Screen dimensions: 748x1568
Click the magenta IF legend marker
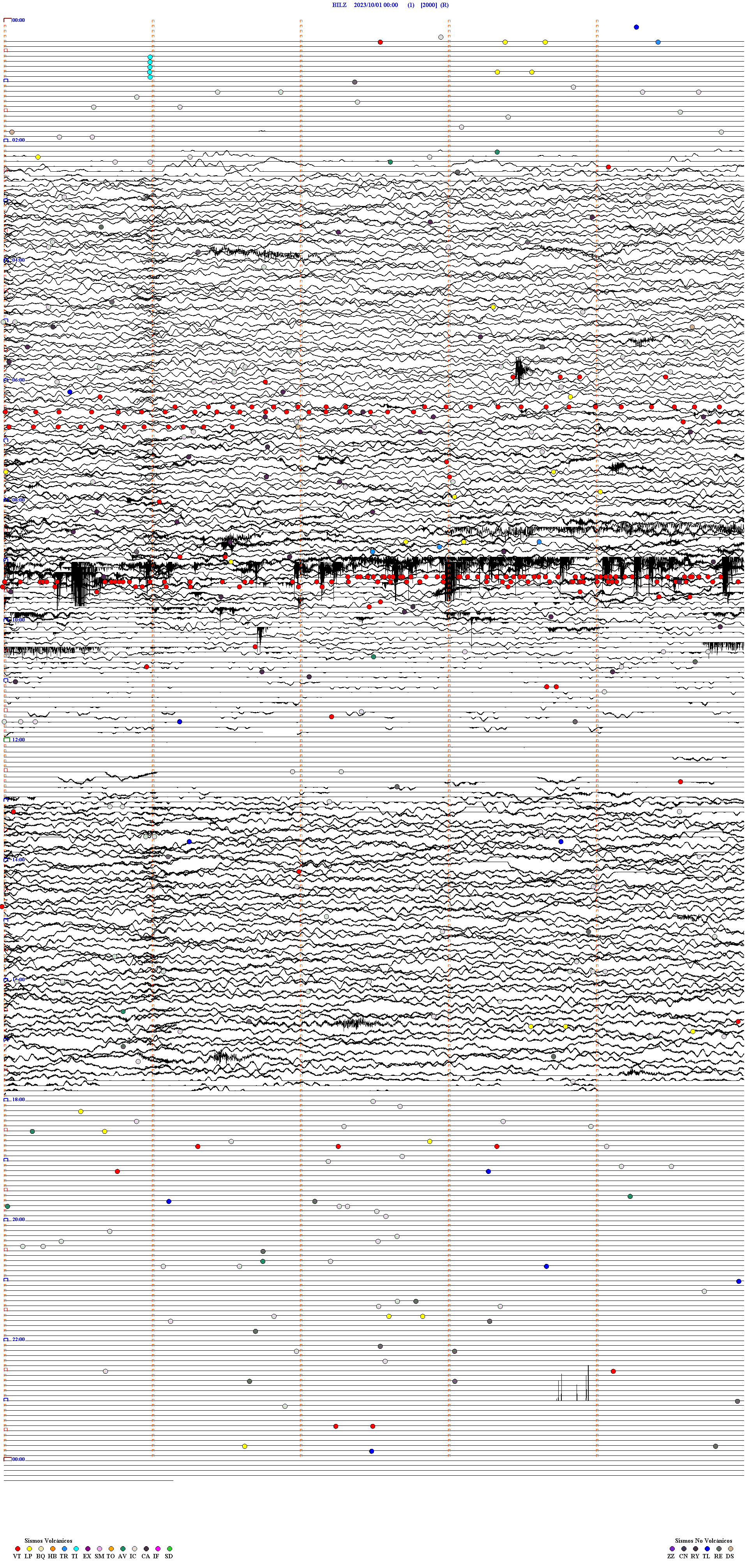point(158,1549)
